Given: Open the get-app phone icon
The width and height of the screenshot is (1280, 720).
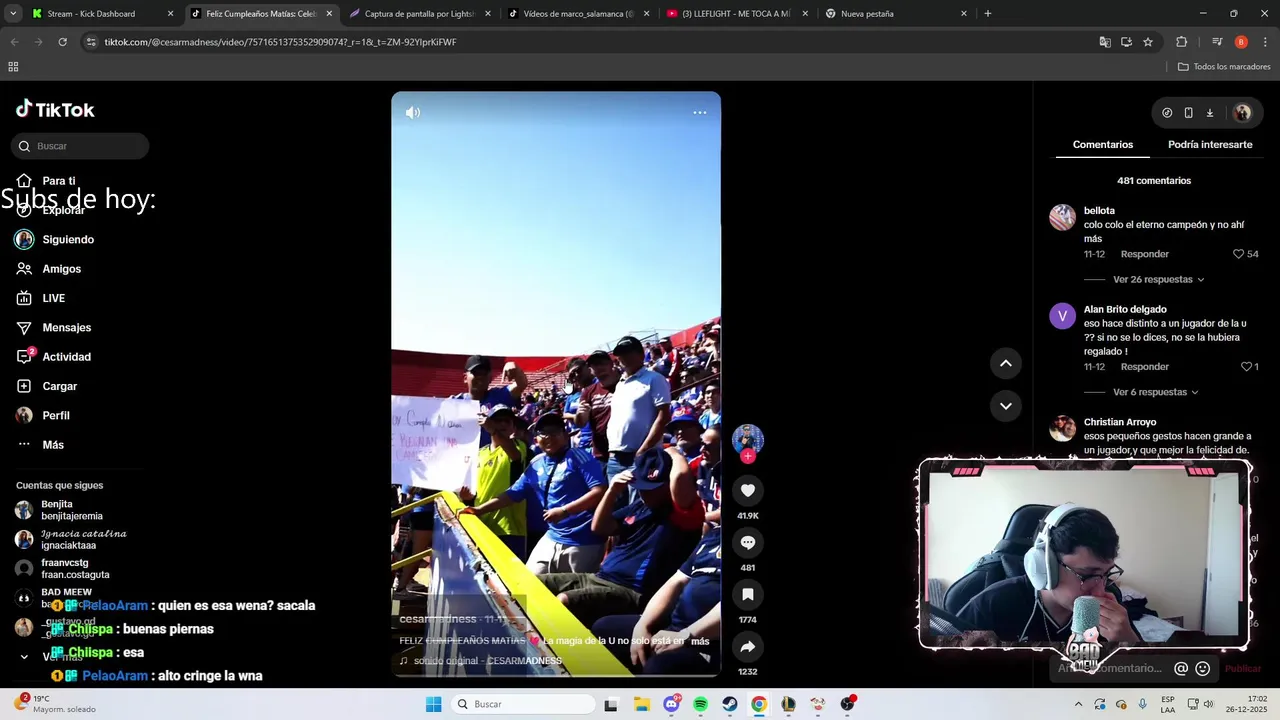Looking at the screenshot, I should pos(1188,113).
